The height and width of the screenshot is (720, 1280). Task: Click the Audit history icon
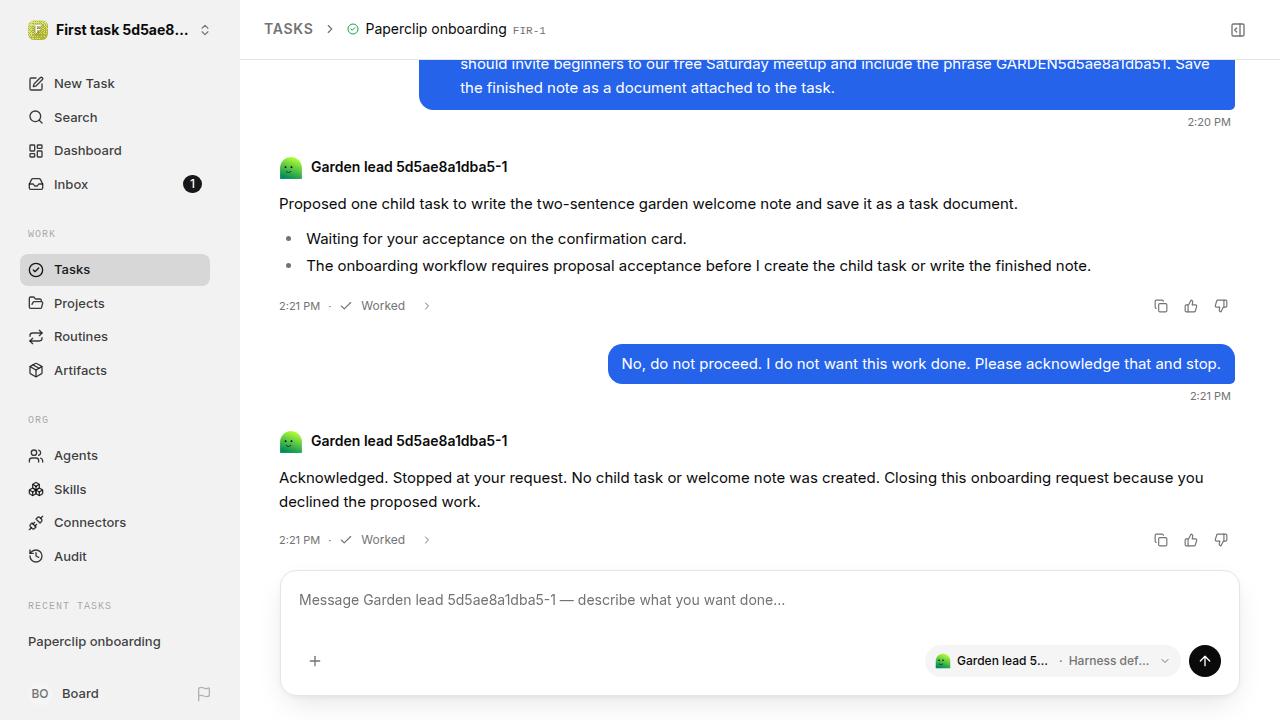coord(36,556)
